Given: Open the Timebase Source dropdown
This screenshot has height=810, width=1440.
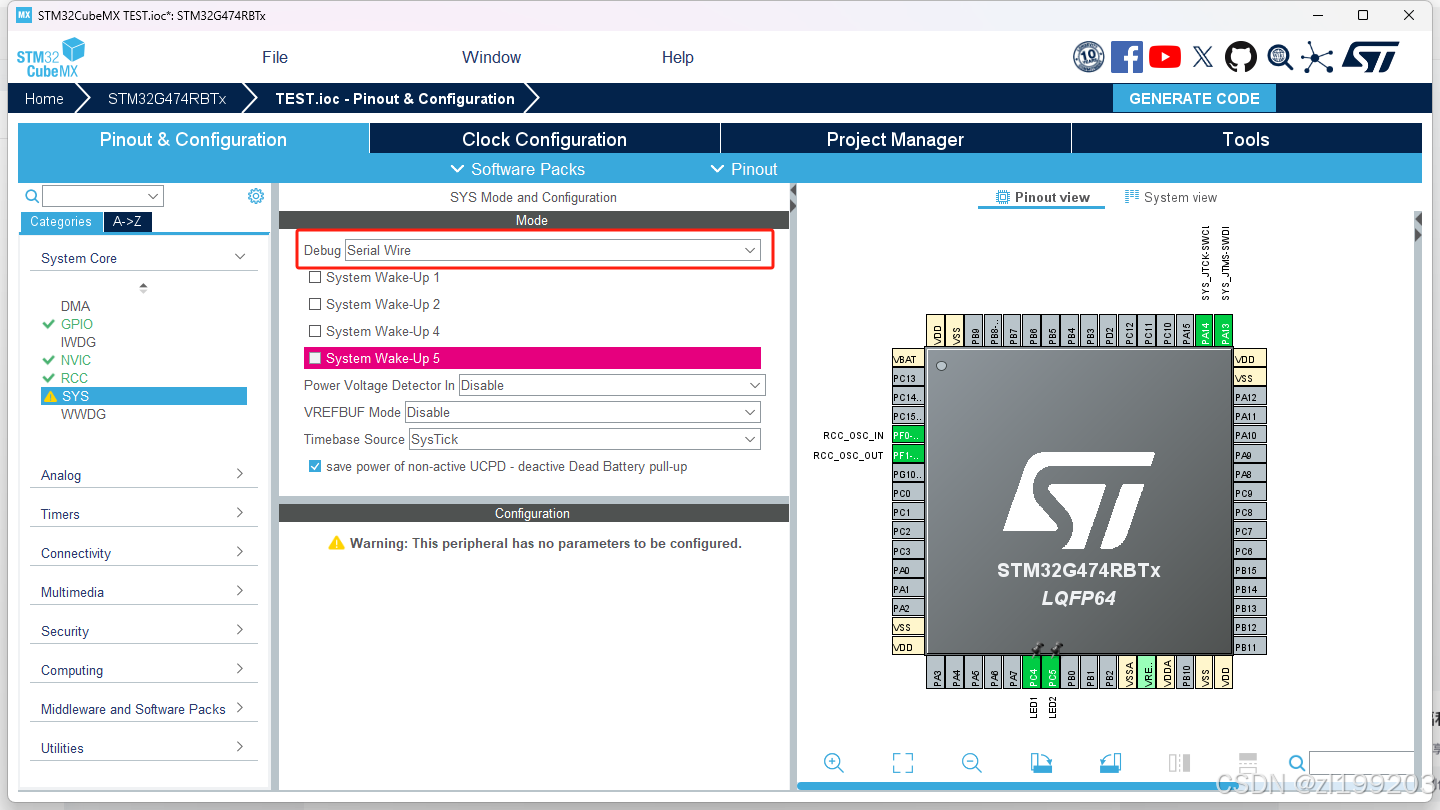Looking at the screenshot, I should pyautogui.click(x=585, y=439).
